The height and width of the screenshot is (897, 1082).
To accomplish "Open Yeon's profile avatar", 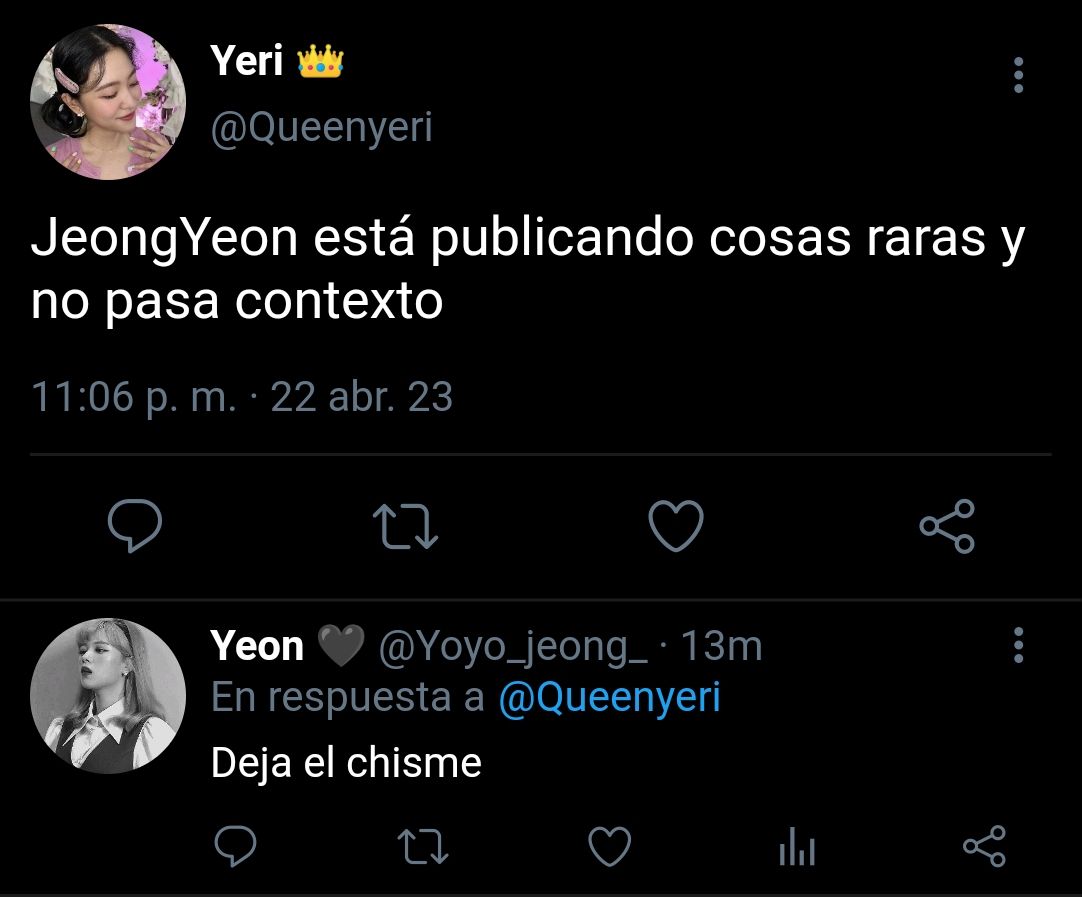I will pyautogui.click(x=108, y=696).
